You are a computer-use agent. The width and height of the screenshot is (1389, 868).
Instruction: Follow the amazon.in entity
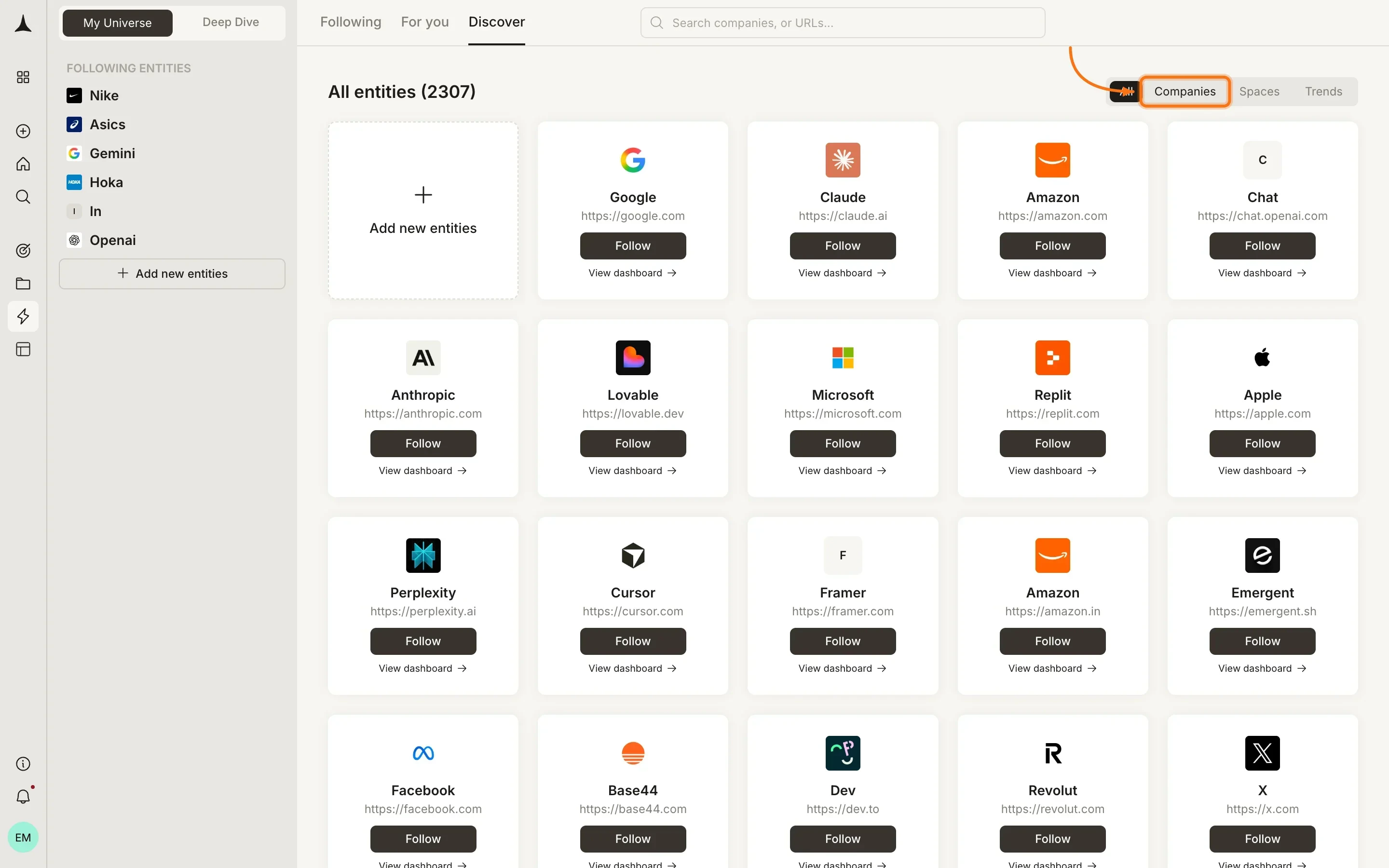click(1052, 641)
